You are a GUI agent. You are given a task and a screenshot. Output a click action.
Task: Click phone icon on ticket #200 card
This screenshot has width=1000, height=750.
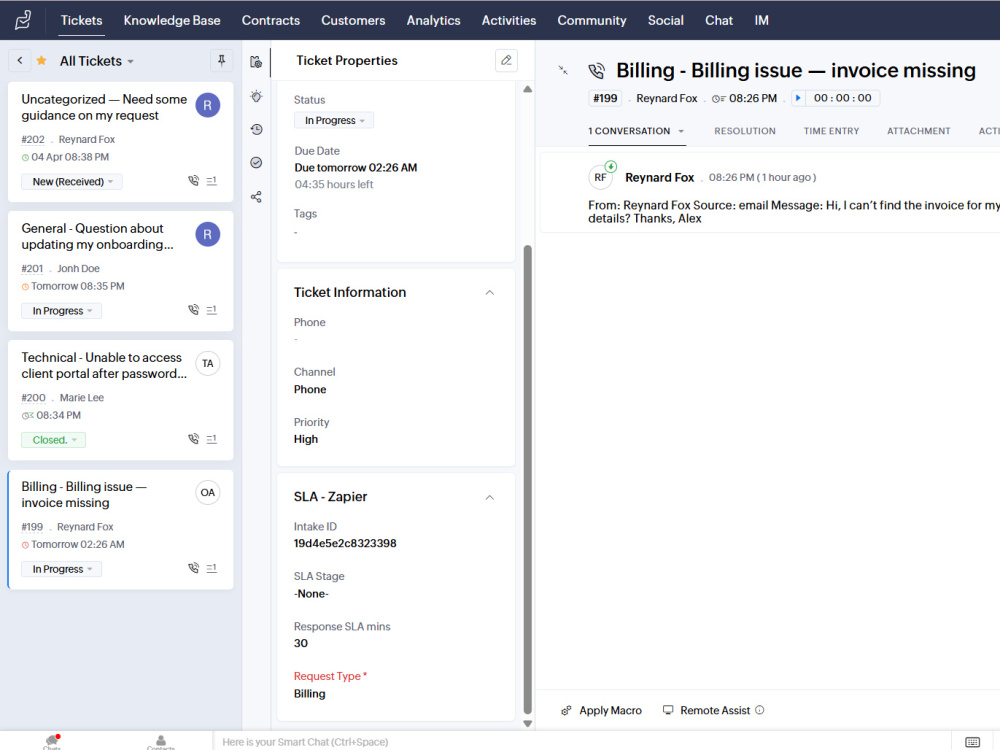(x=193, y=439)
